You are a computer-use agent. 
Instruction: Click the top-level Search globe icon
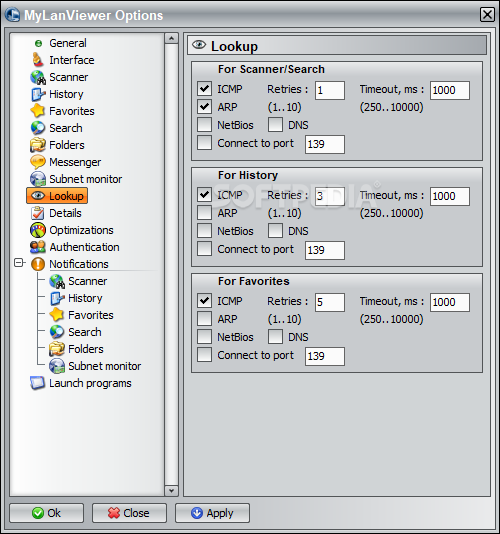(x=38, y=128)
